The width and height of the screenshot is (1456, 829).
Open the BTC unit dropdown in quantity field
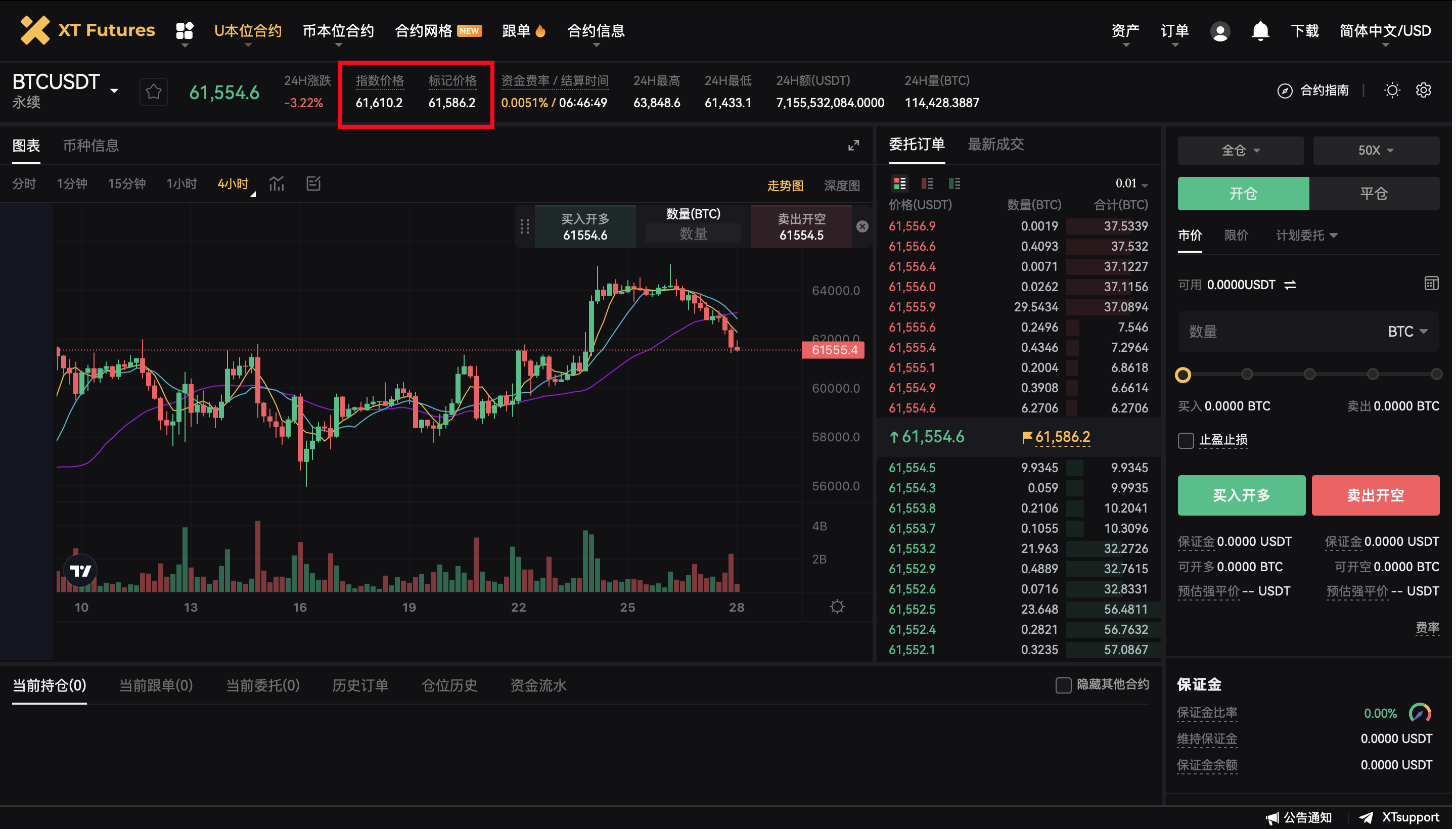[1405, 331]
